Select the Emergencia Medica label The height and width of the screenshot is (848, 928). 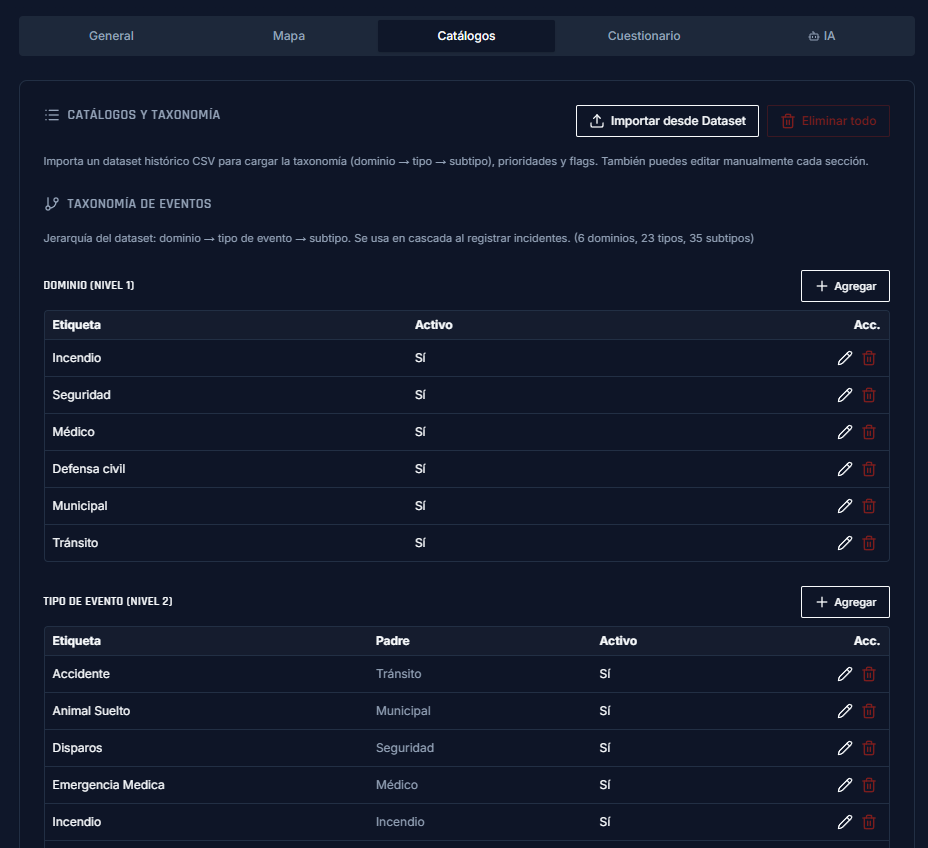pos(108,785)
